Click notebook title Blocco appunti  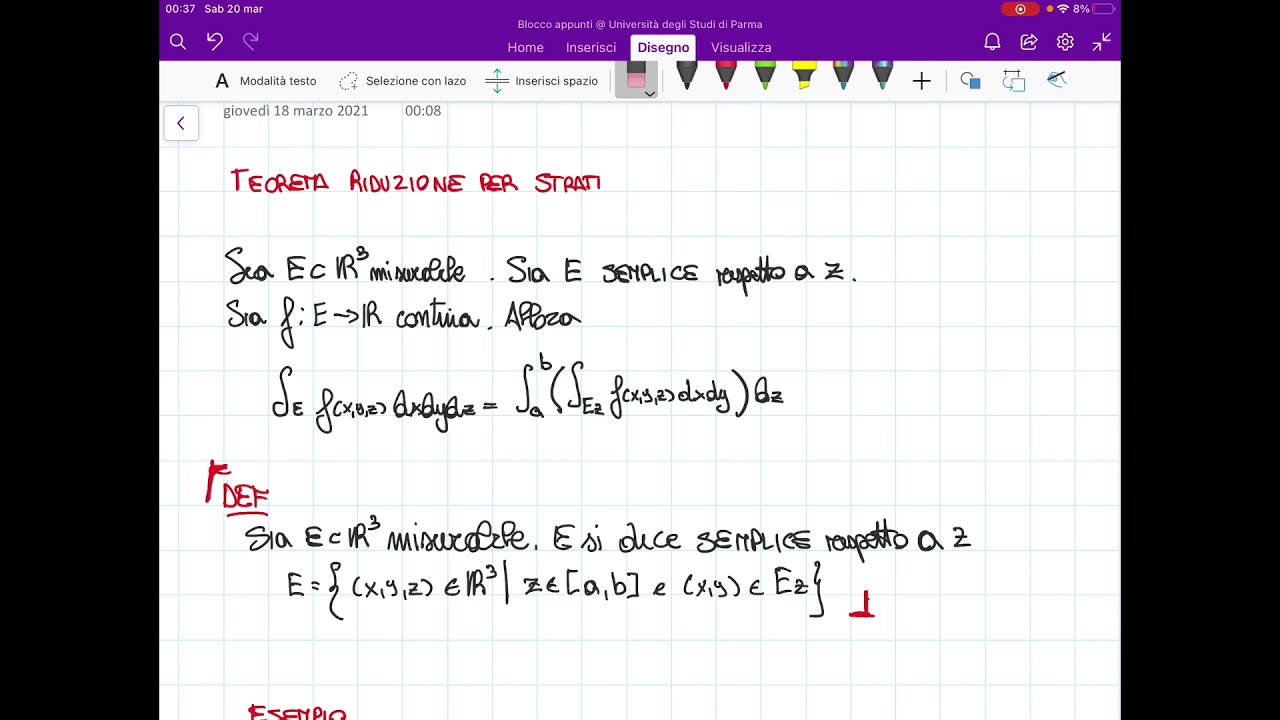pos(640,24)
